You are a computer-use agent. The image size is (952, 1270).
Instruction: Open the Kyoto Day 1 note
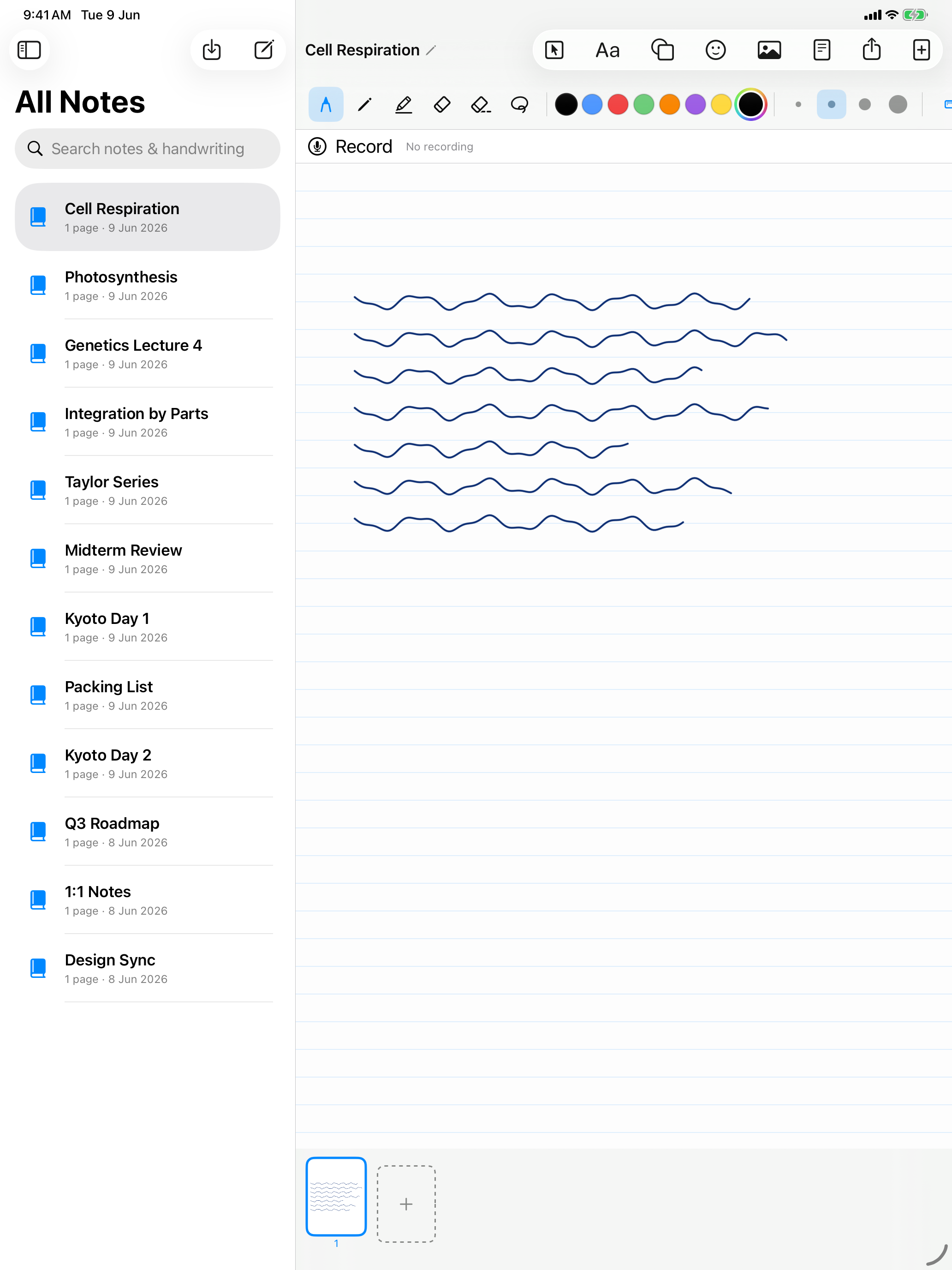coord(148,627)
